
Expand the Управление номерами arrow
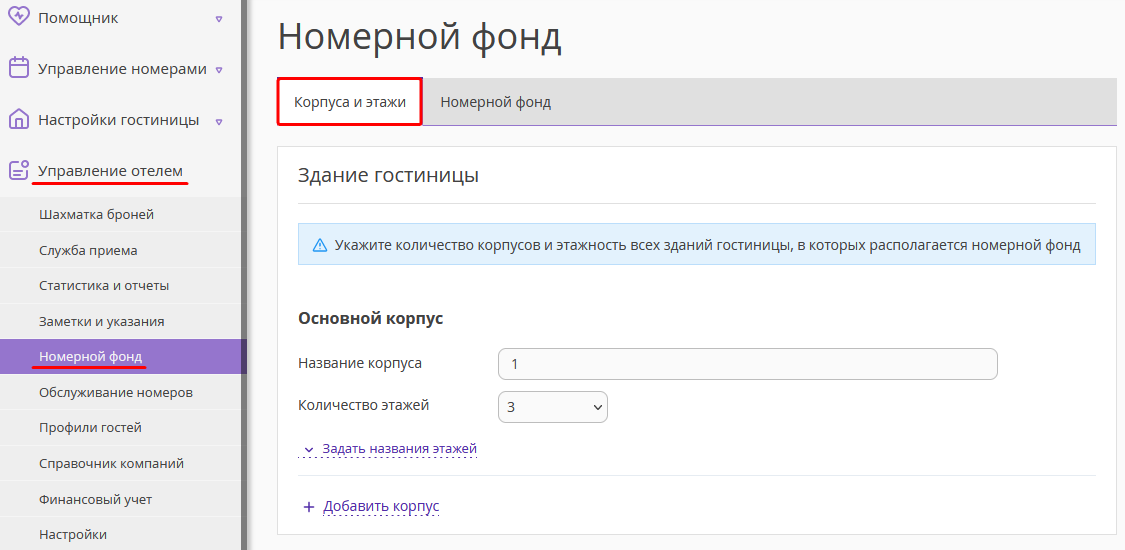pyautogui.click(x=219, y=70)
